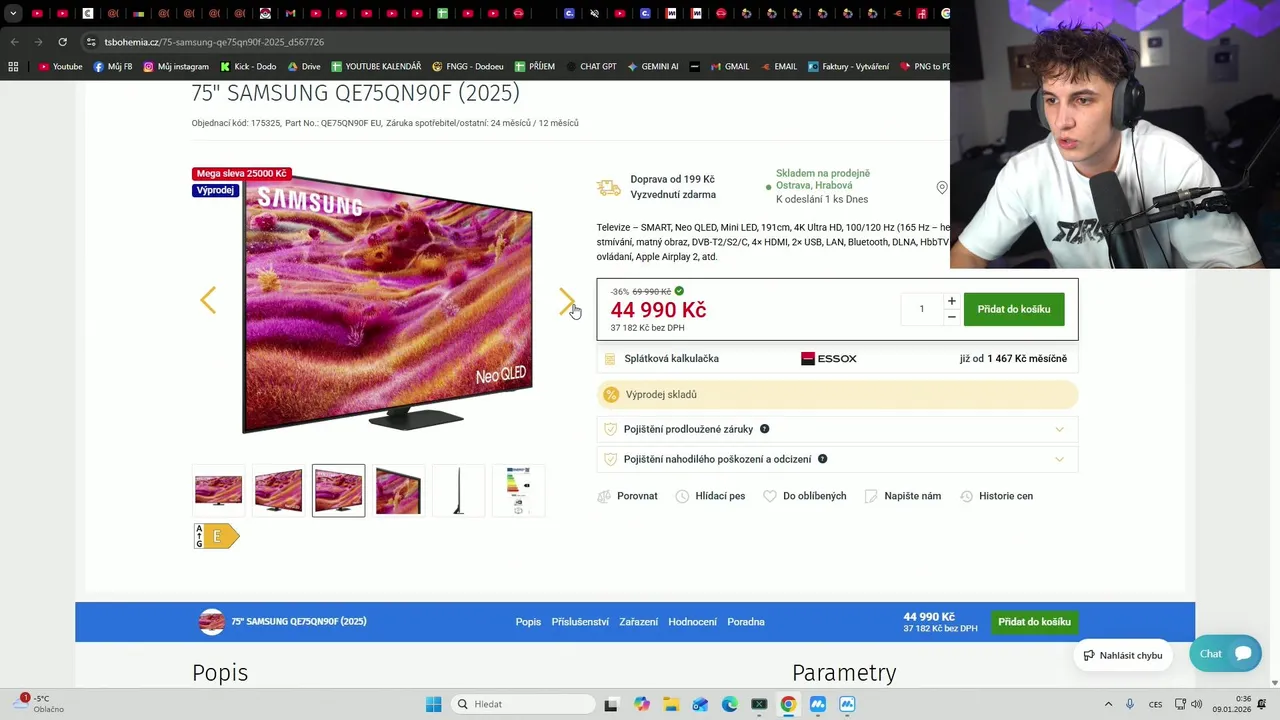Screen dimensions: 1280x720
Task: Decrease quantity with the minus stepper
Action: [951, 317]
